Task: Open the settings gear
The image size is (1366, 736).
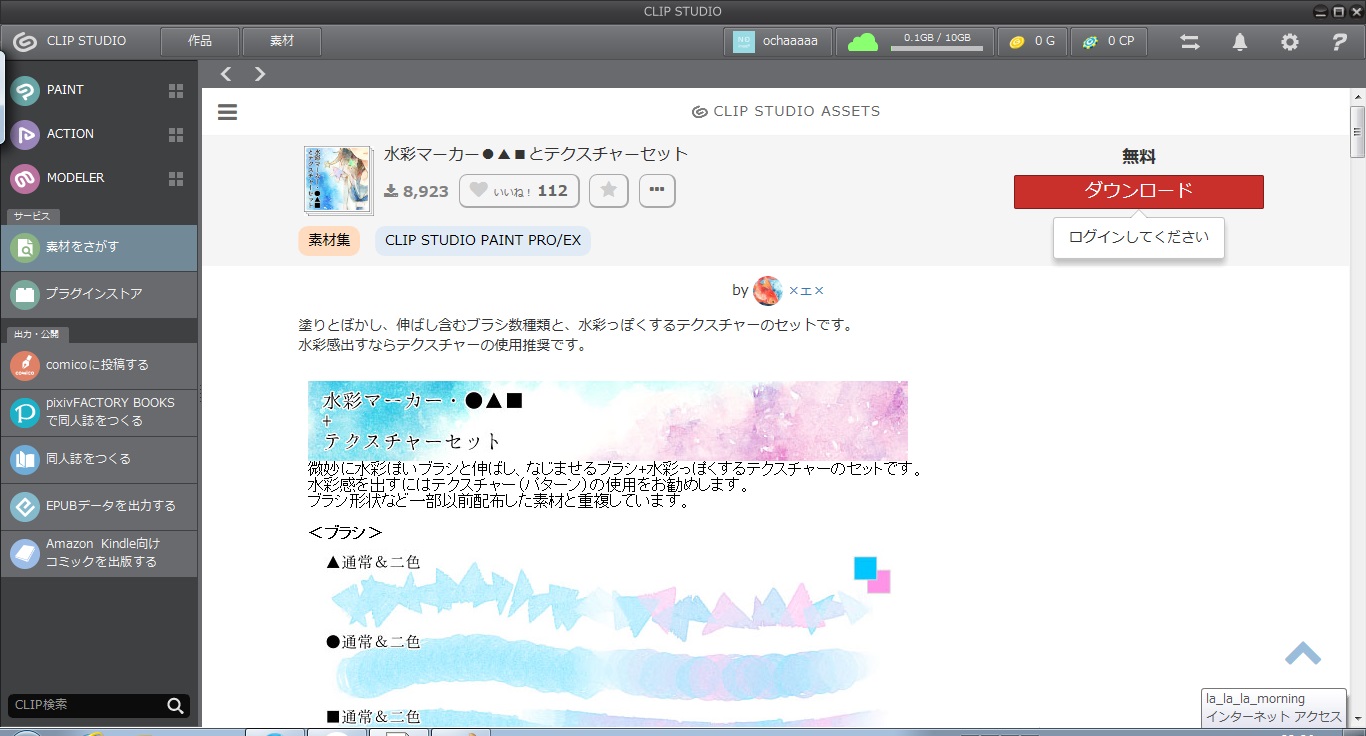Action: [x=1290, y=42]
